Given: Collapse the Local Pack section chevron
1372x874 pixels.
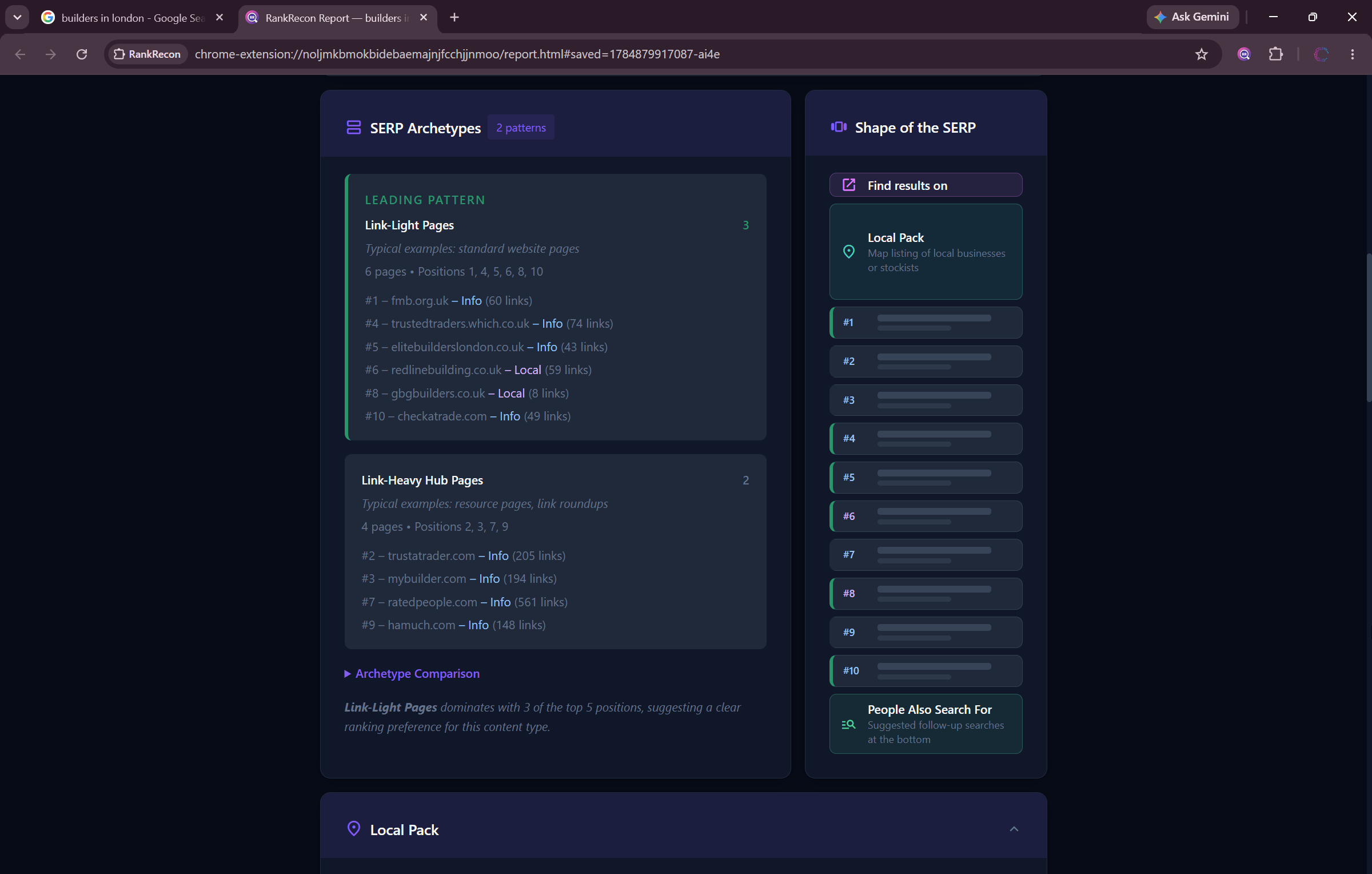Looking at the screenshot, I should click(1014, 829).
